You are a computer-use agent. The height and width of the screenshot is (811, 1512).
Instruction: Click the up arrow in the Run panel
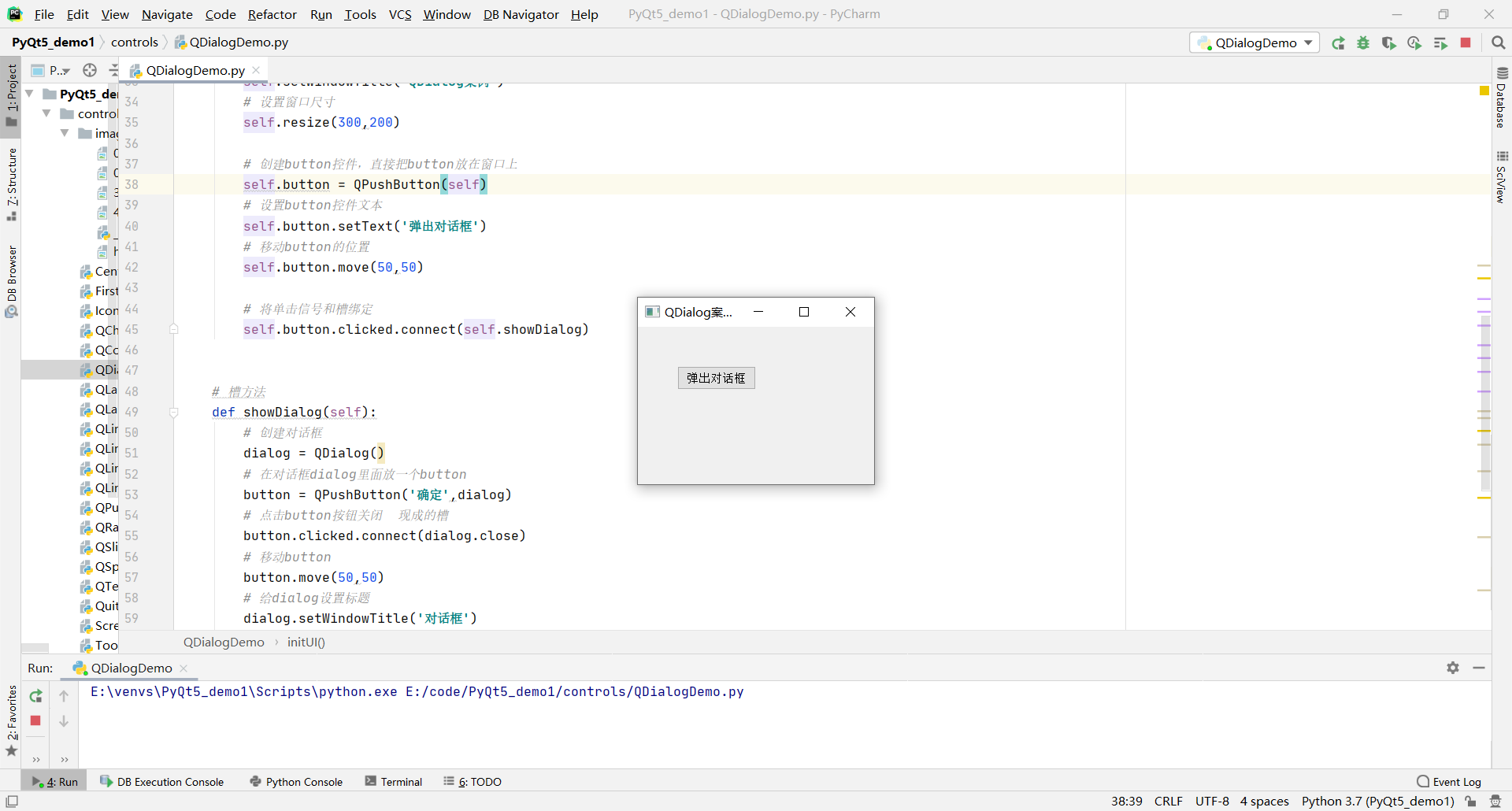click(x=64, y=696)
